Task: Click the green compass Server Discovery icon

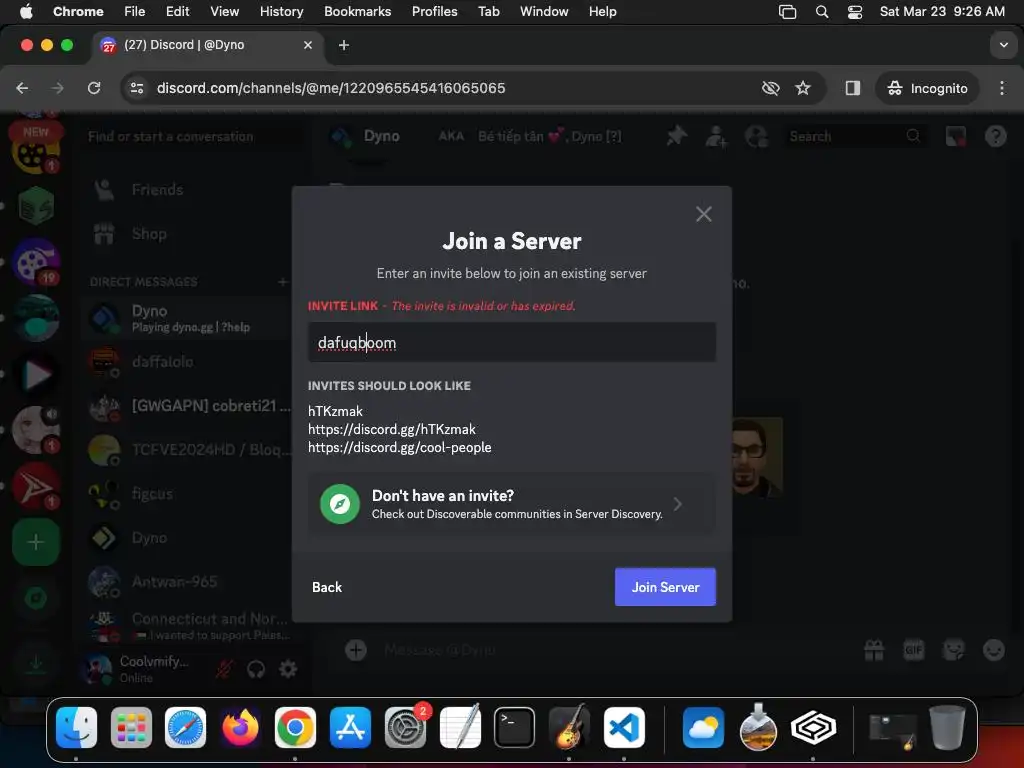Action: 340,504
